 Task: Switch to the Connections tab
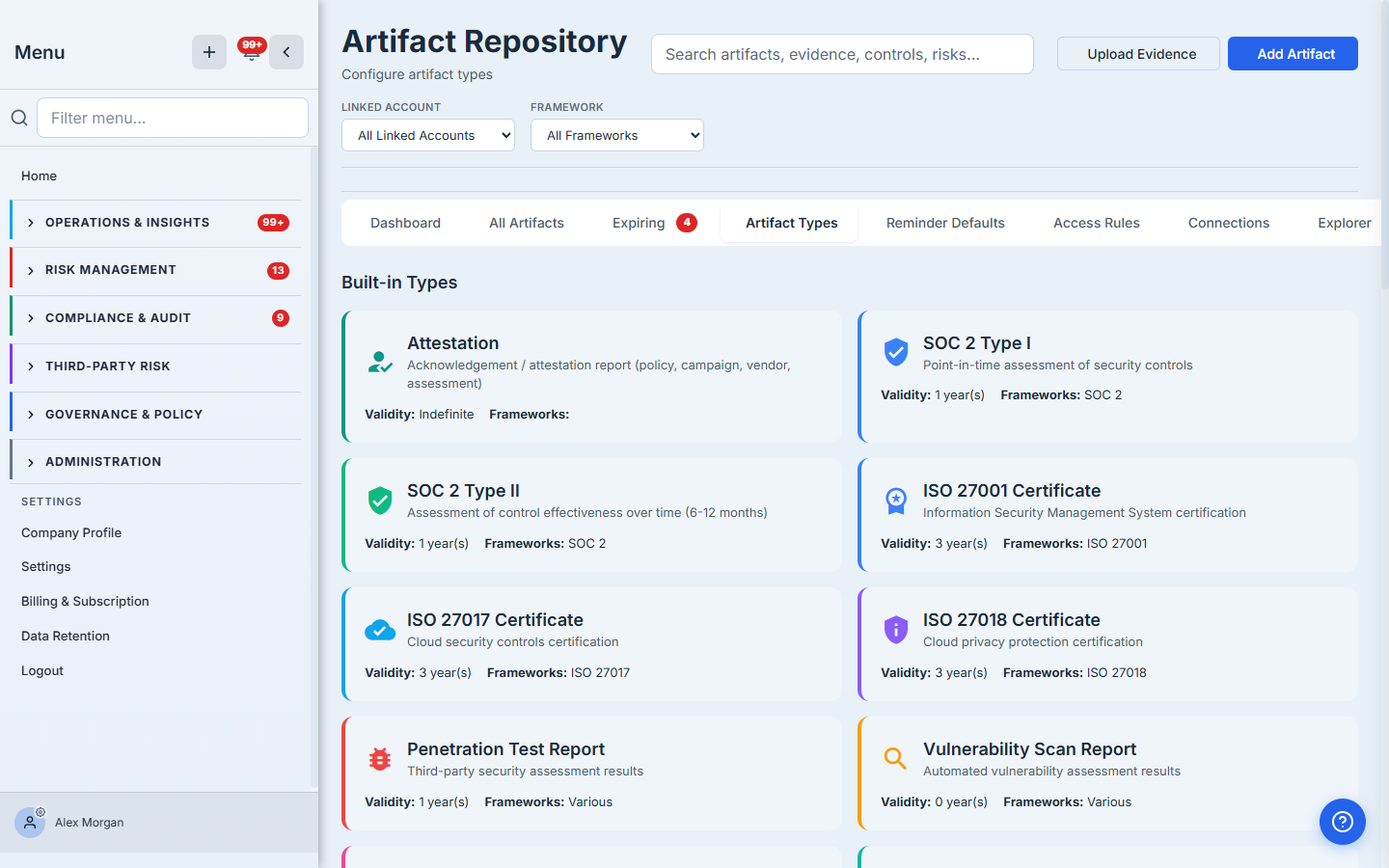(x=1229, y=223)
